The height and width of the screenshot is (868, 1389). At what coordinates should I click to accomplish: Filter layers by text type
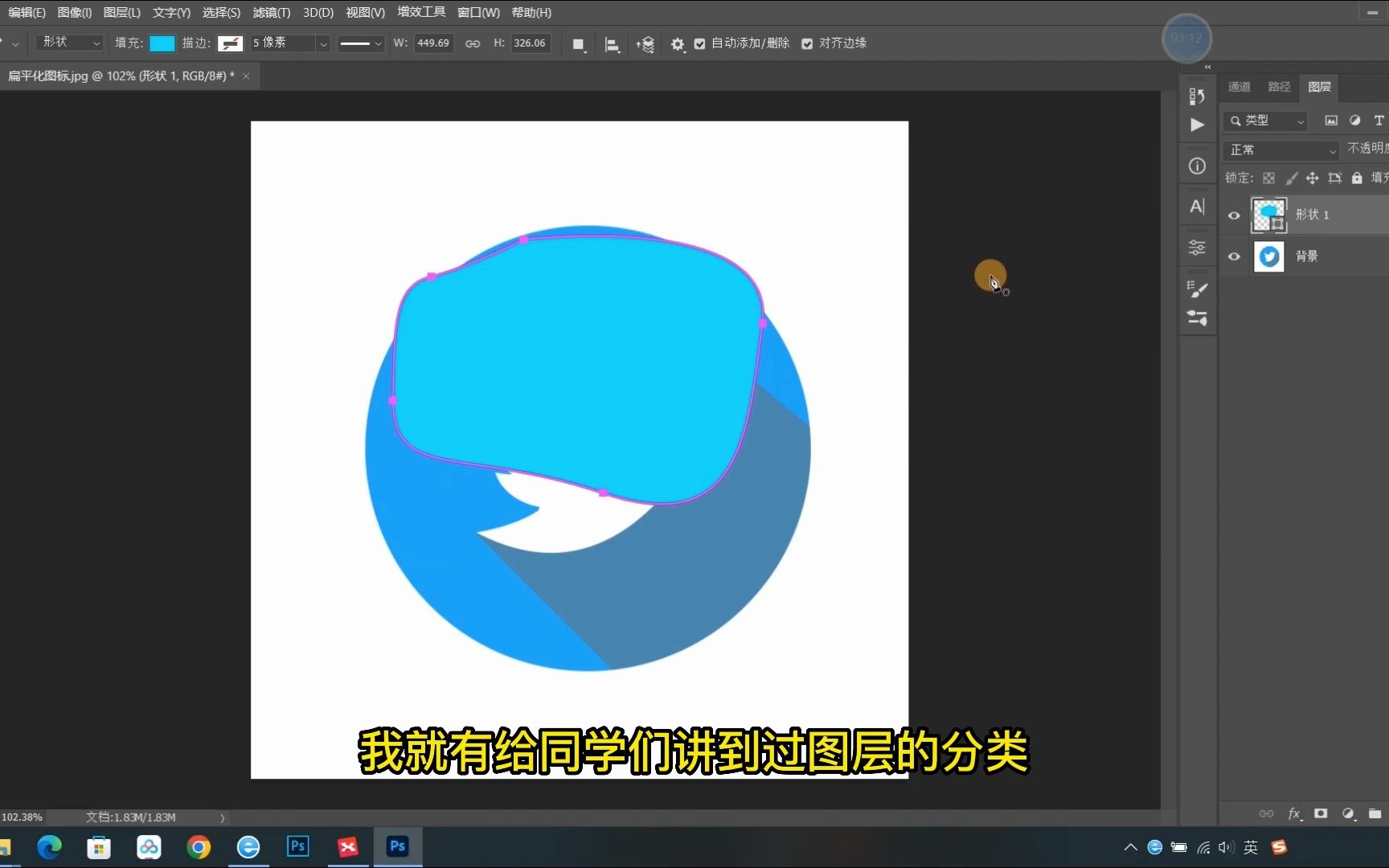click(x=1379, y=121)
